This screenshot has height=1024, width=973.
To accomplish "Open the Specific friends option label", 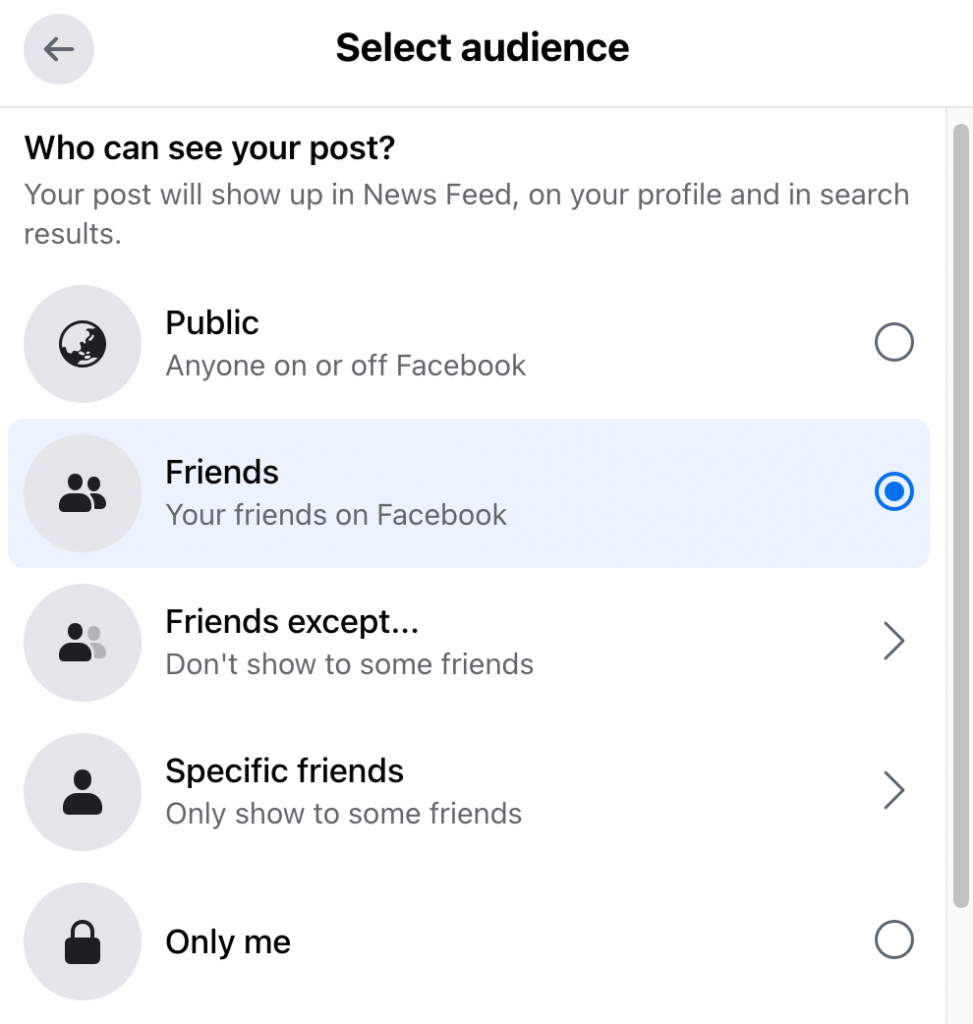I will coord(285,771).
